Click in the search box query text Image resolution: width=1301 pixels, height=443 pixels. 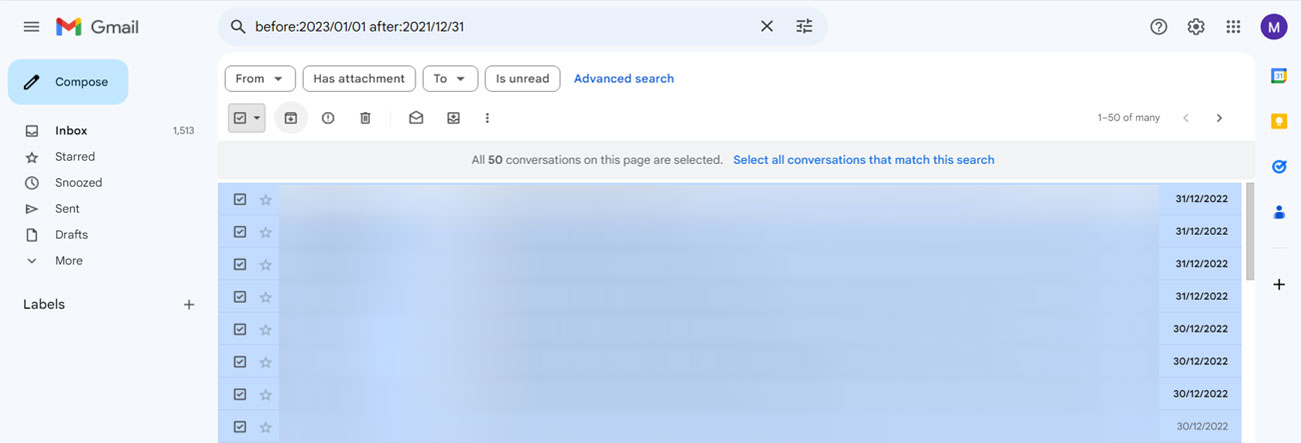point(360,27)
